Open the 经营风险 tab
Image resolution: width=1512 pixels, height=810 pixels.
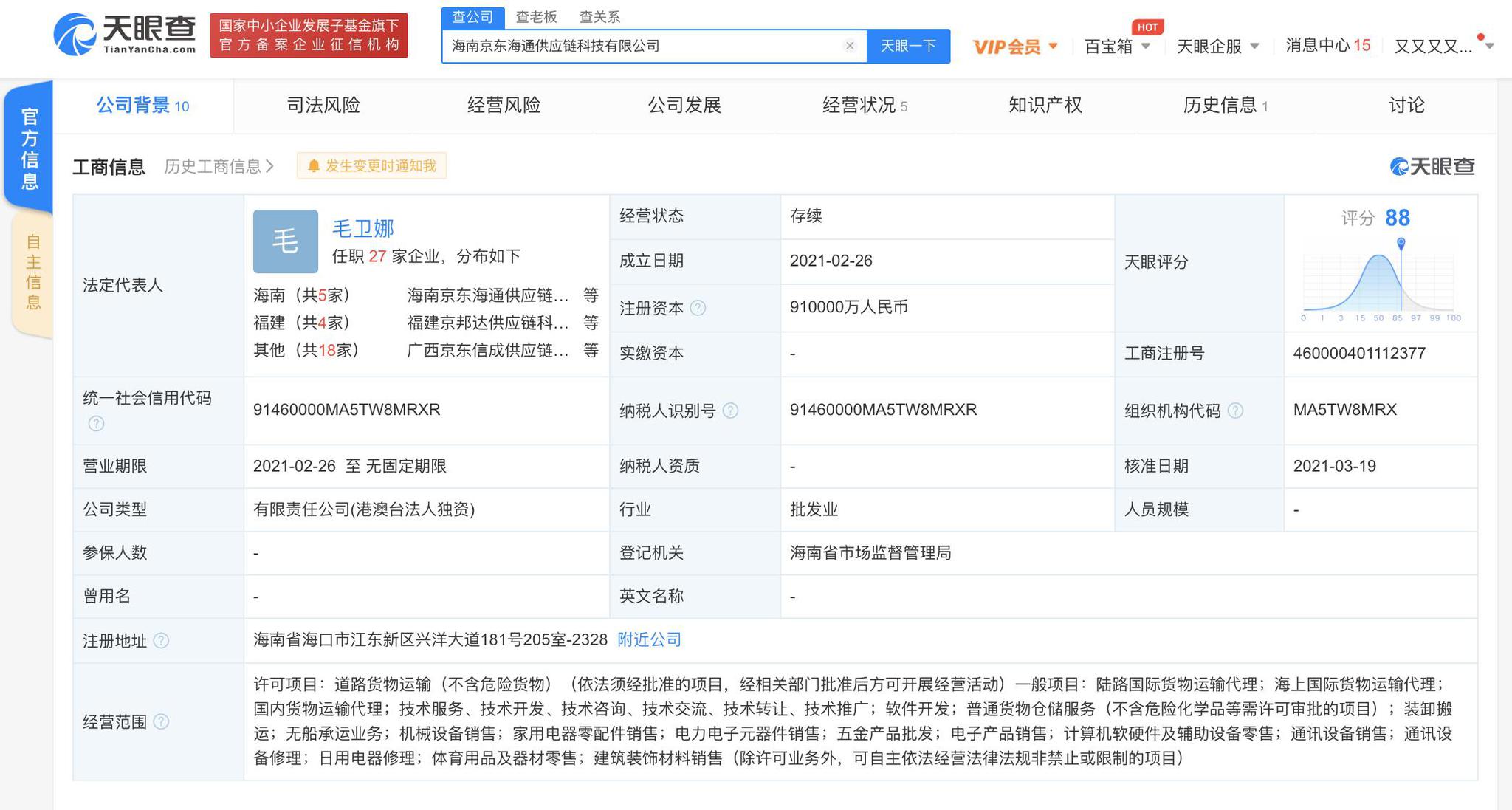pyautogui.click(x=504, y=106)
